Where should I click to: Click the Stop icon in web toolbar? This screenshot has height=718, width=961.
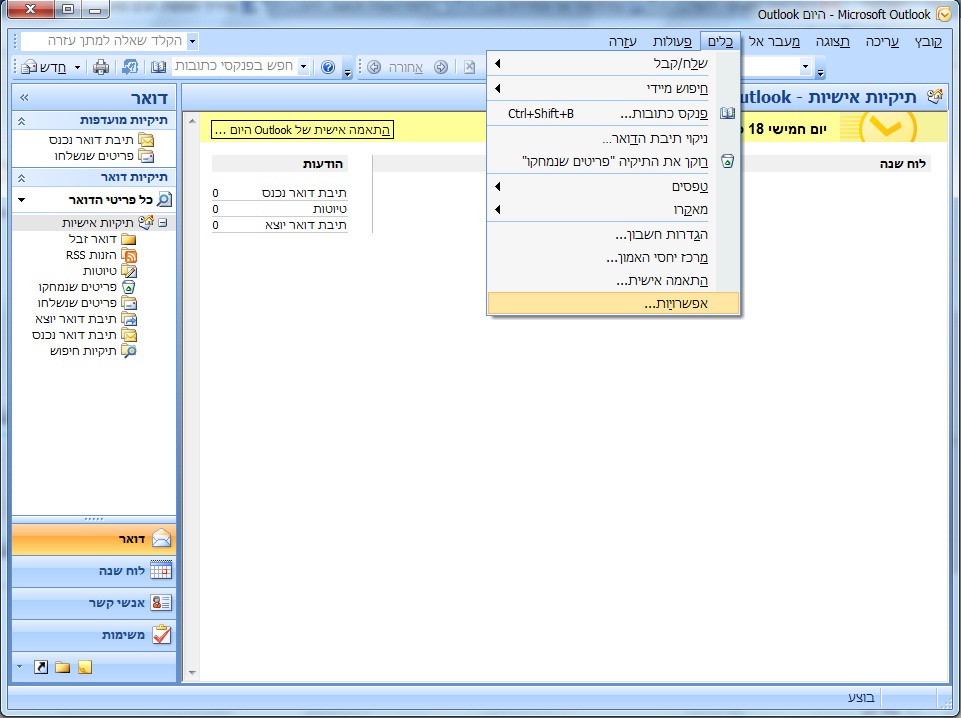469,67
